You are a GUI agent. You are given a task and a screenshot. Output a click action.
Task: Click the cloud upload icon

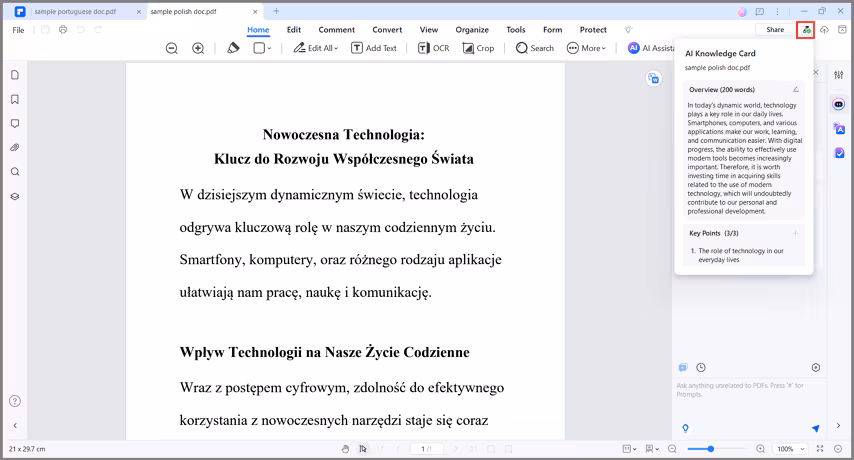pyautogui.click(x=825, y=30)
